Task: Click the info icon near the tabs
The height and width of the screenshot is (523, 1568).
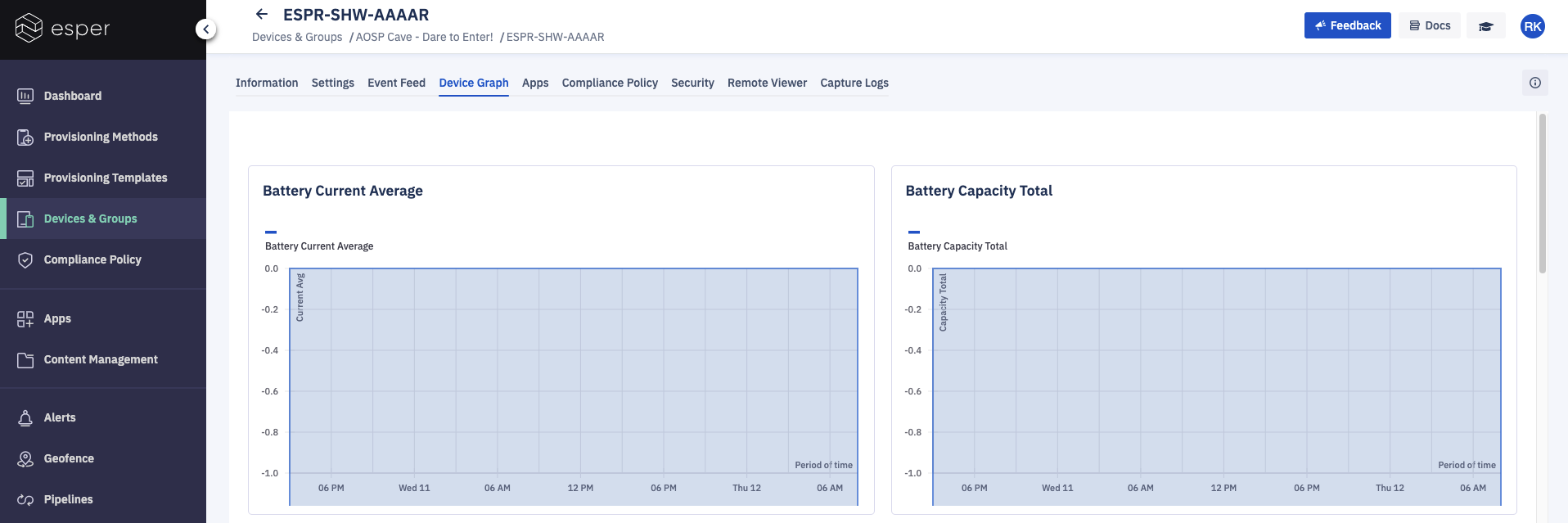Action: pyautogui.click(x=1534, y=83)
